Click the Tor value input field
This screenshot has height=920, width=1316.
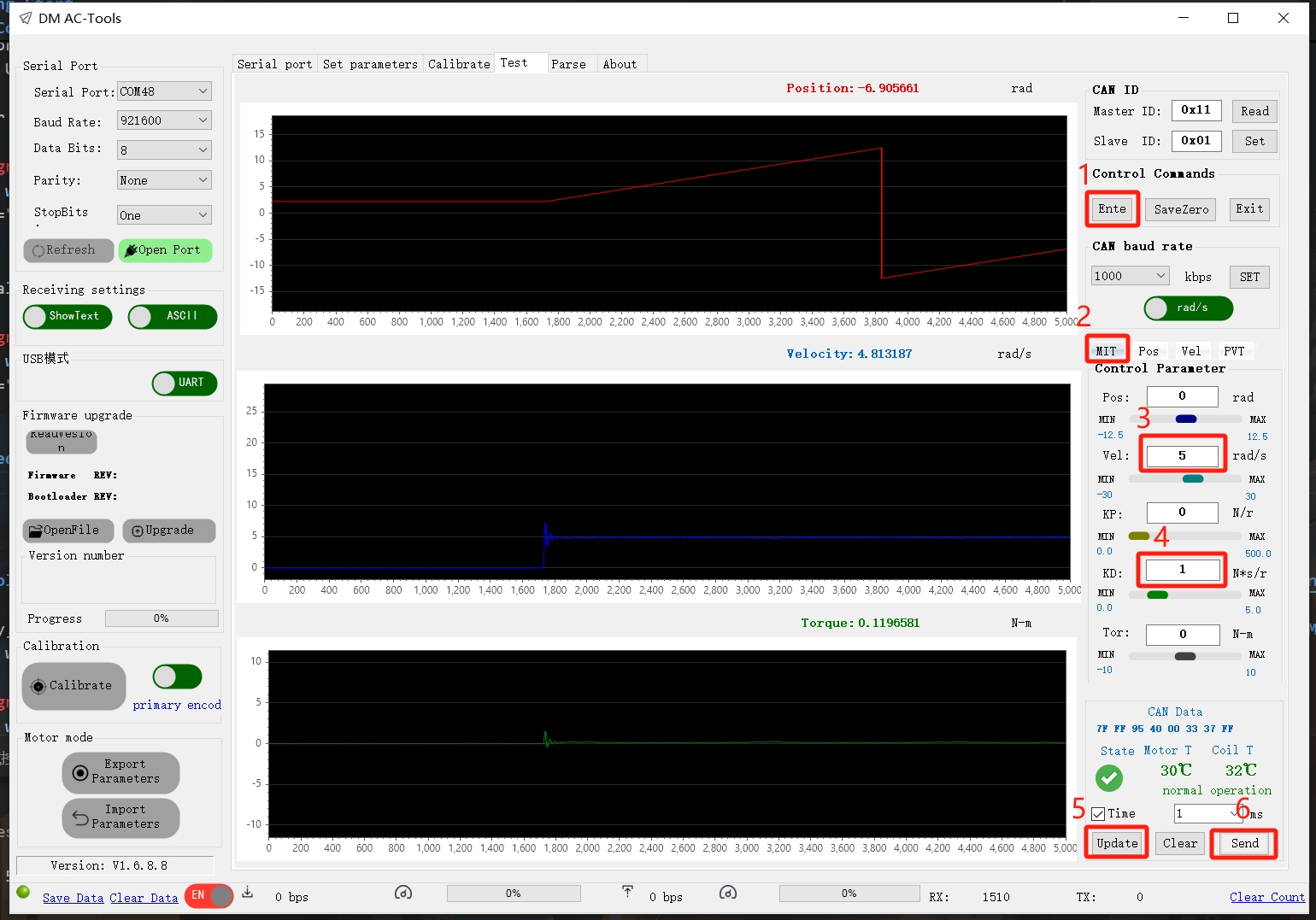point(1183,634)
